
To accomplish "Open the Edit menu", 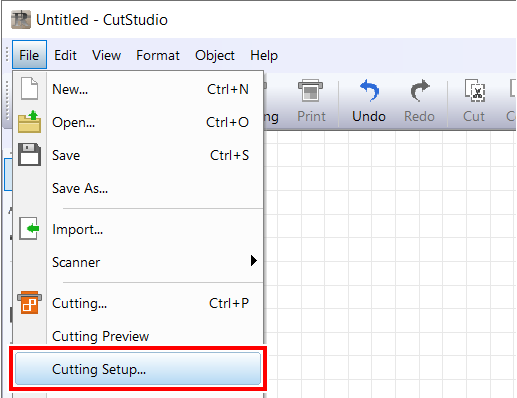I will pos(65,55).
